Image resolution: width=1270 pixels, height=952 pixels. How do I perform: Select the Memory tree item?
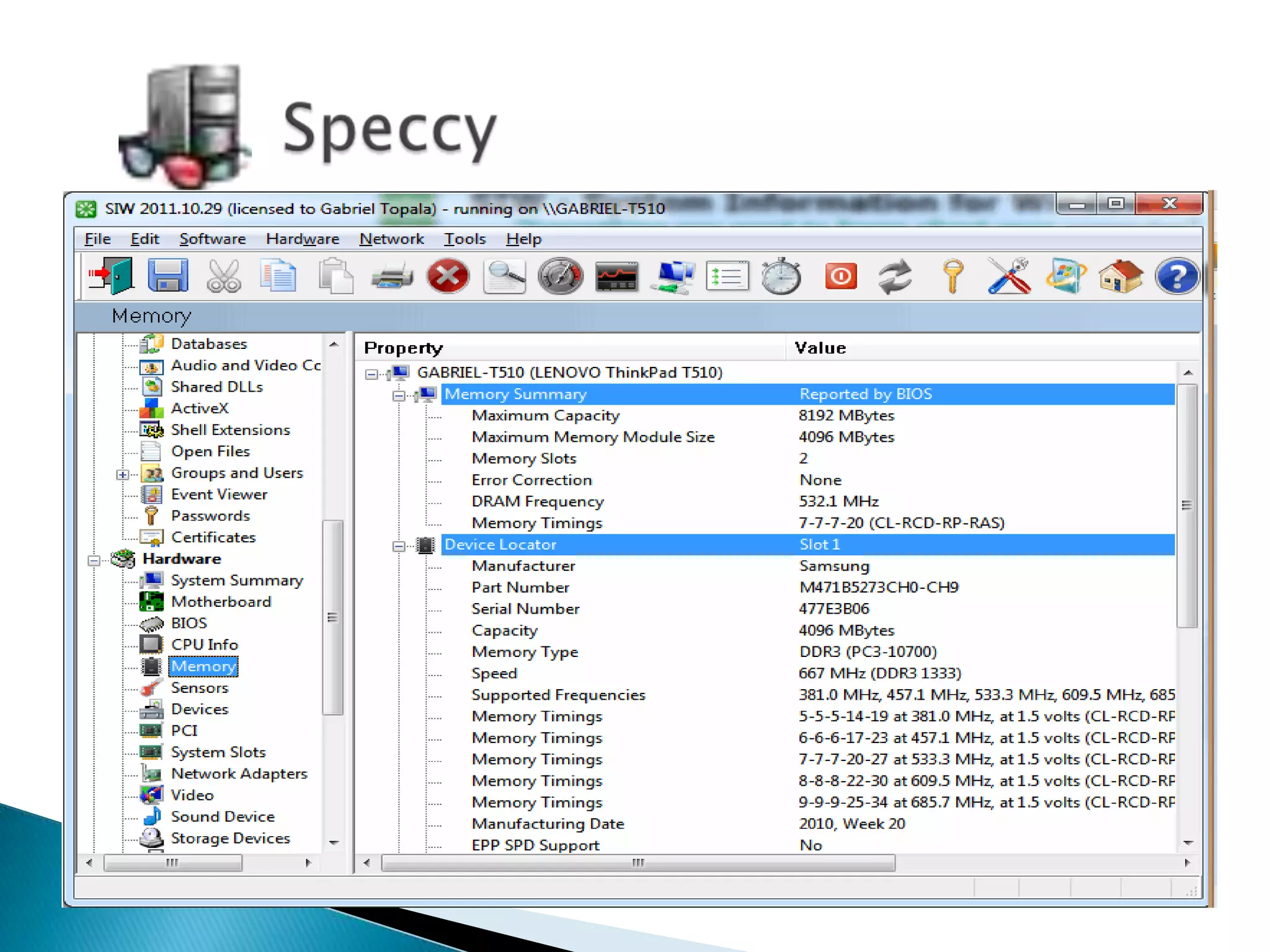(203, 666)
